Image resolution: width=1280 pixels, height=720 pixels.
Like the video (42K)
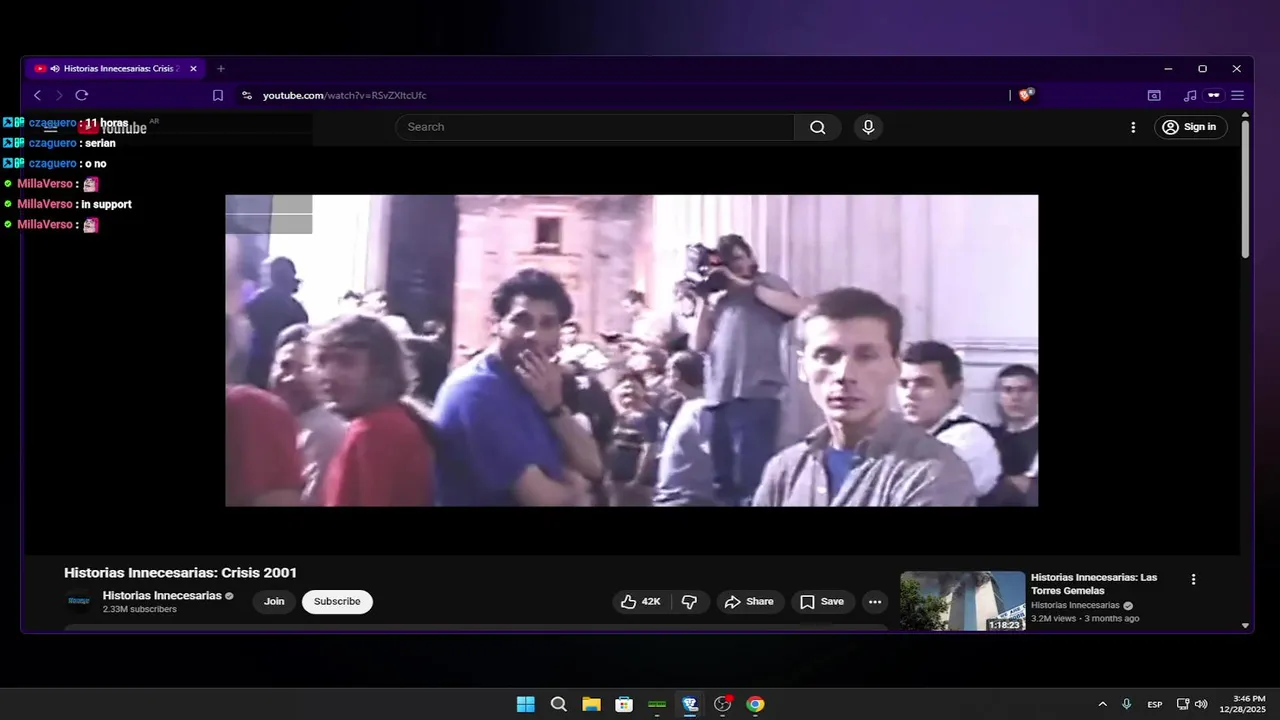point(640,602)
